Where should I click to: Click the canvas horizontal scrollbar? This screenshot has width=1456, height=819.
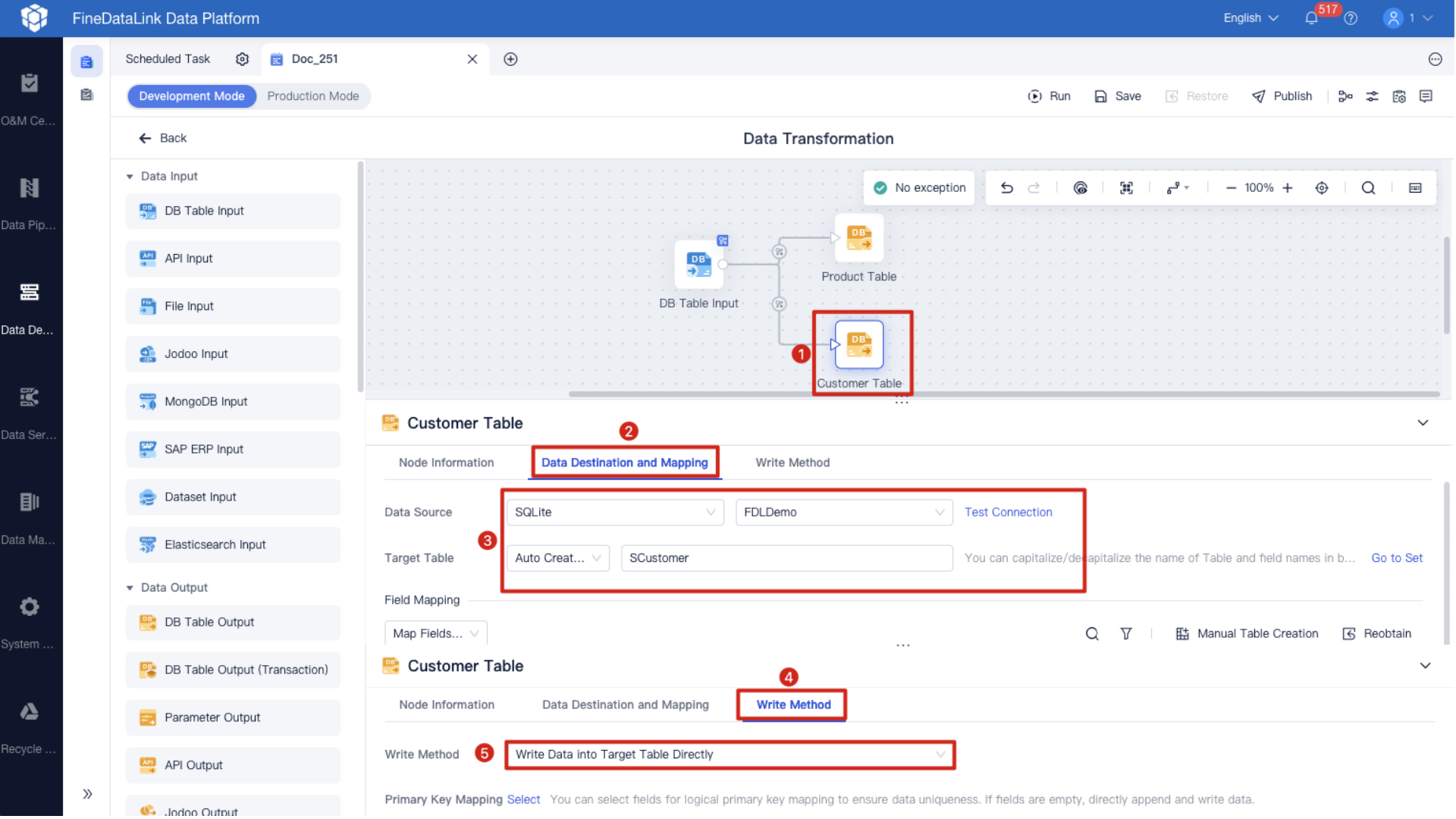(1003, 394)
